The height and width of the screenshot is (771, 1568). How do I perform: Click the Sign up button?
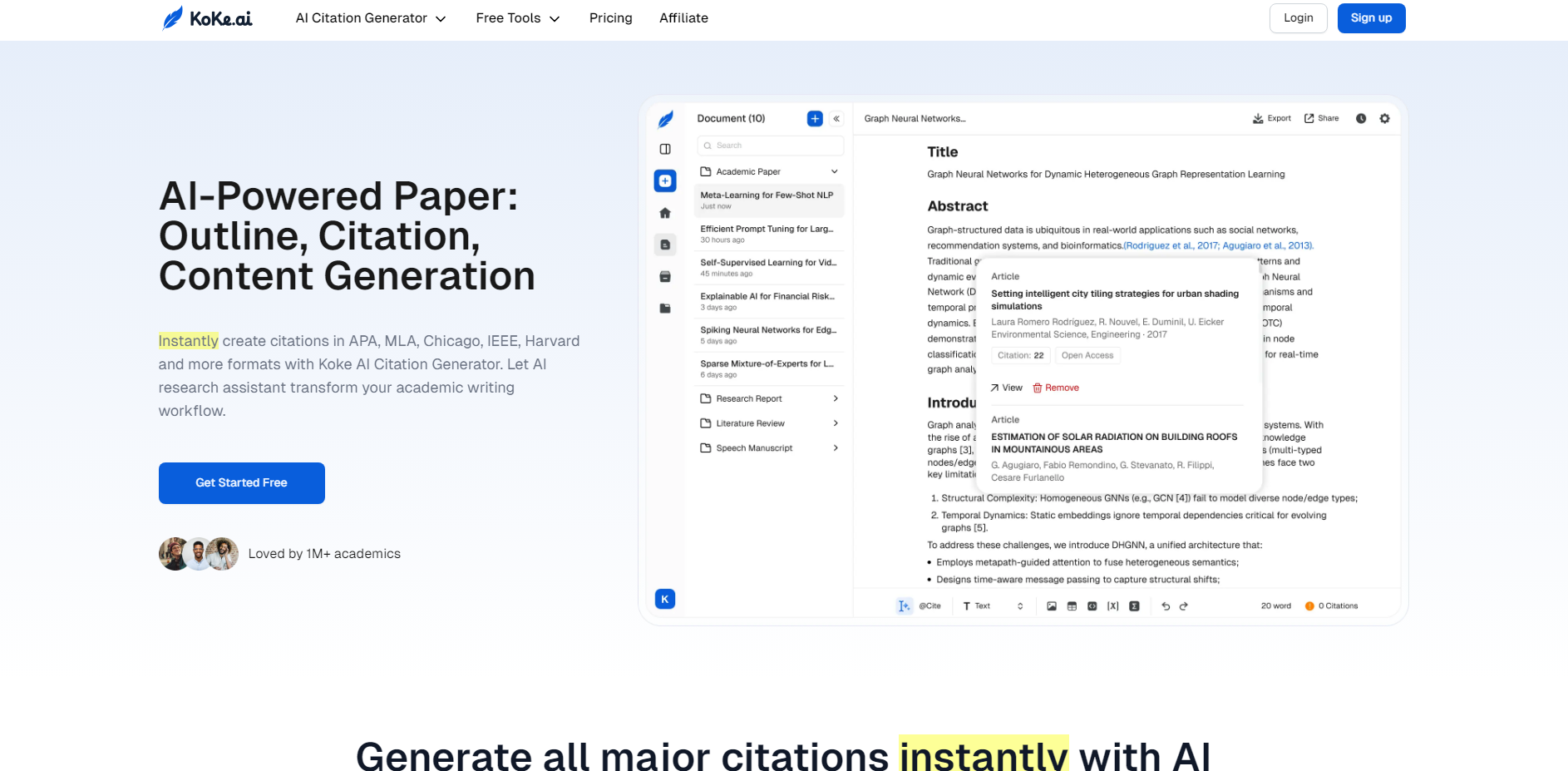1371,18
